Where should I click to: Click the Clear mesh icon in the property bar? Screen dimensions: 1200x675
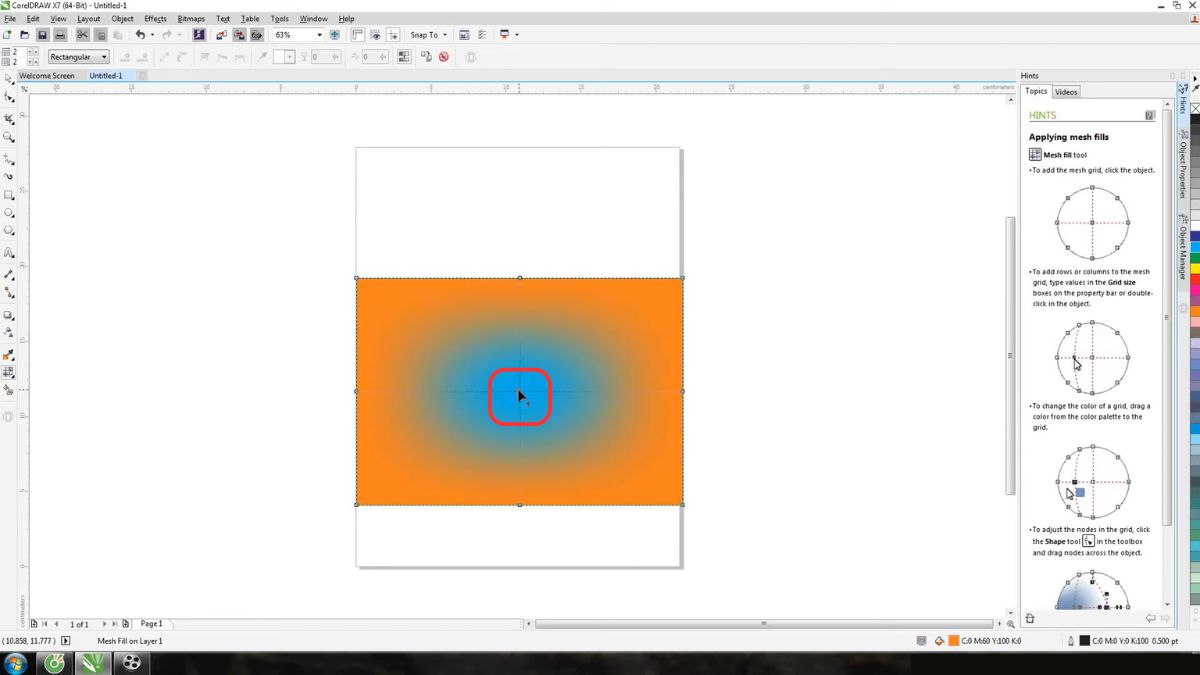443,57
